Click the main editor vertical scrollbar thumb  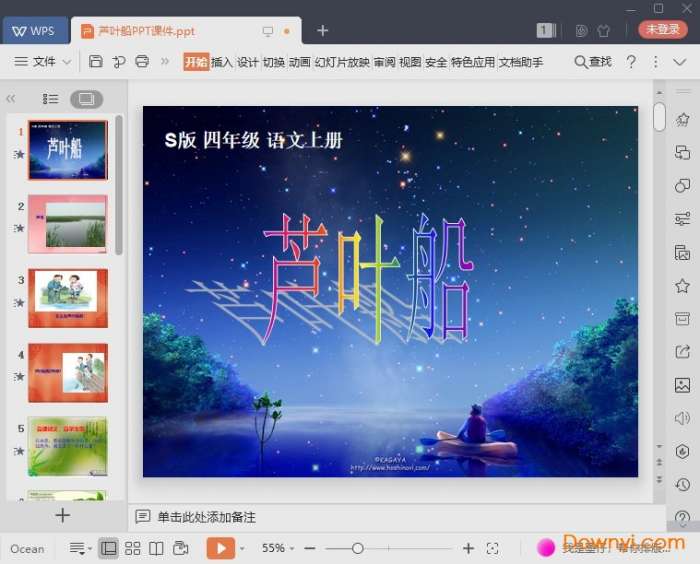(659, 117)
